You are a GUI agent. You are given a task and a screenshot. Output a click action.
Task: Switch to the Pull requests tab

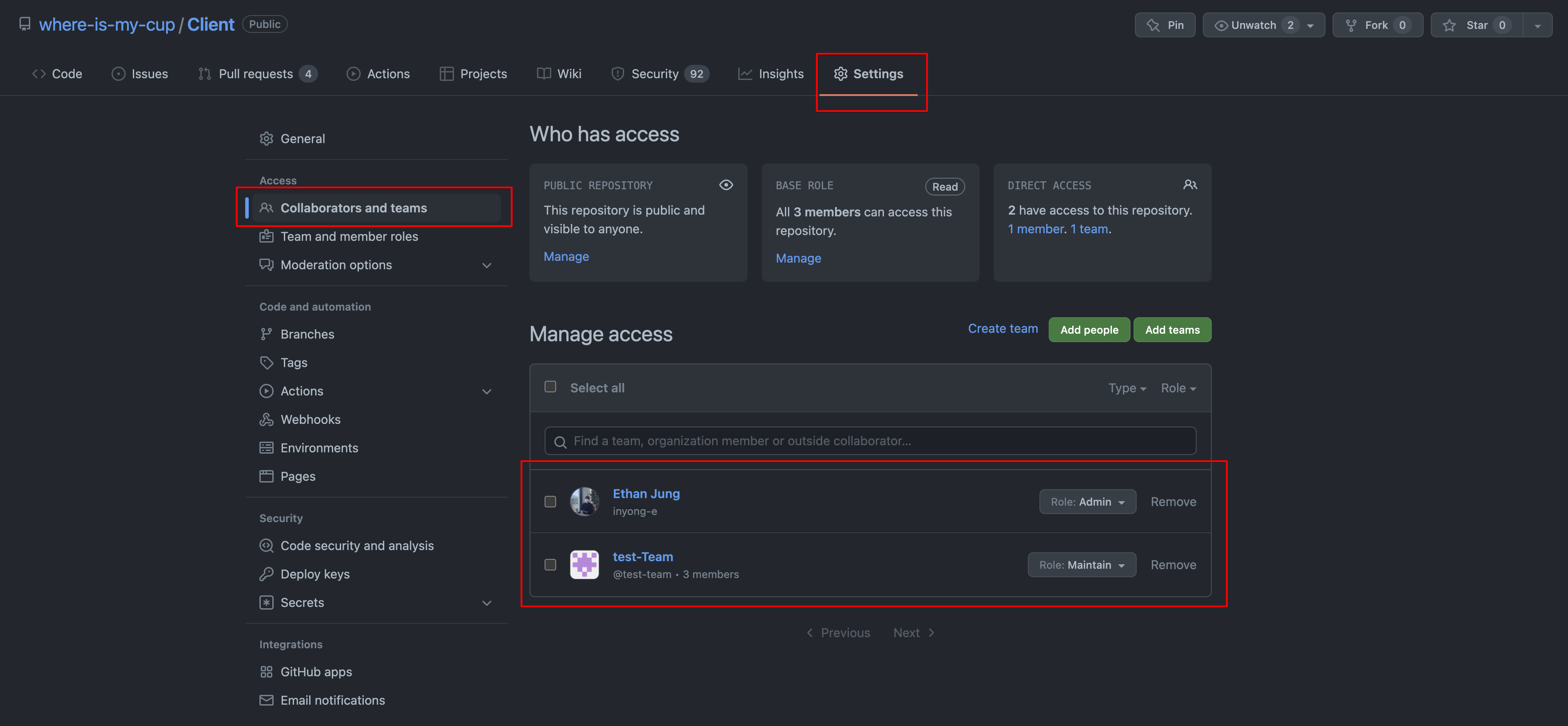click(257, 74)
